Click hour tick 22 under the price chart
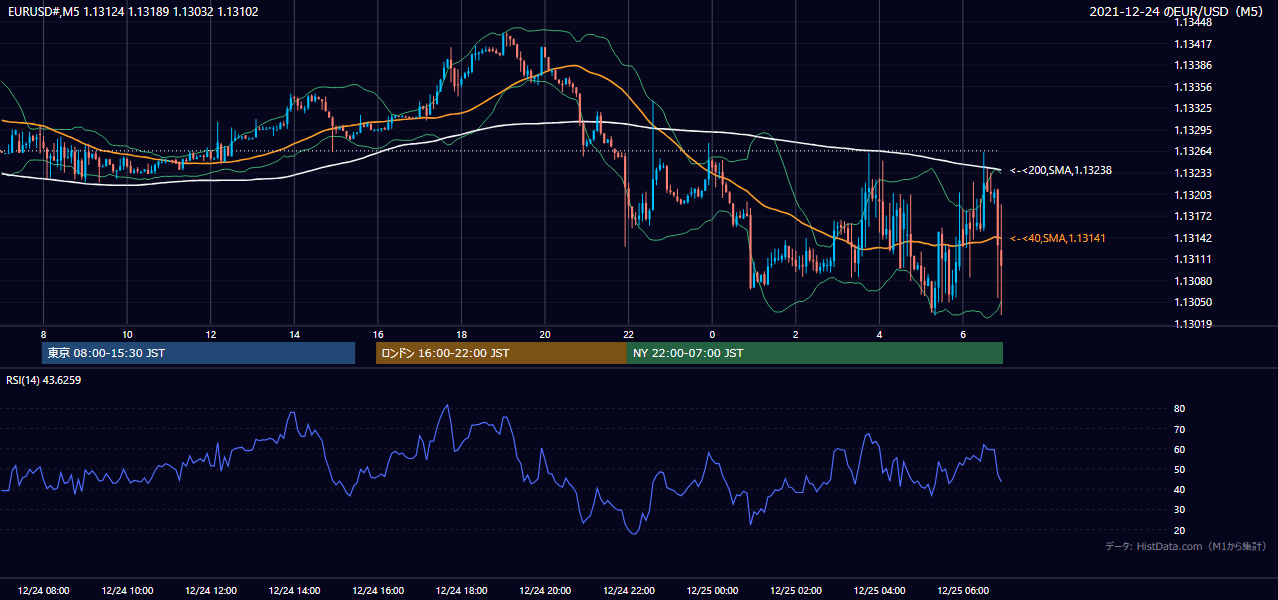Image resolution: width=1278 pixels, height=600 pixels. (628, 334)
